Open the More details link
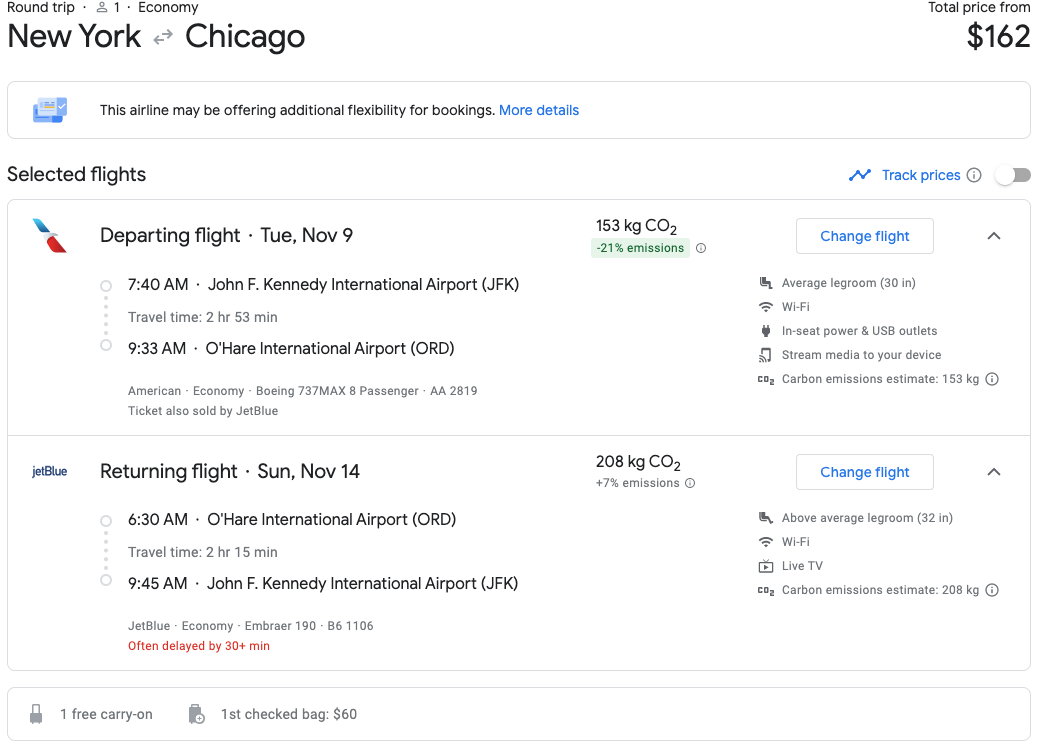Screen dimensions: 1040x747 pyautogui.click(x=538, y=110)
